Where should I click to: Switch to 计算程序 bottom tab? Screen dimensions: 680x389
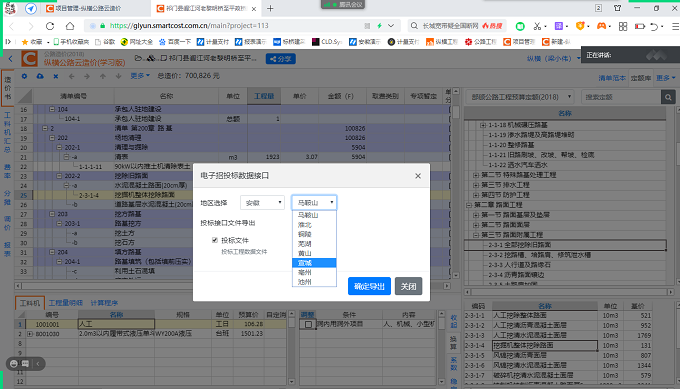104,303
